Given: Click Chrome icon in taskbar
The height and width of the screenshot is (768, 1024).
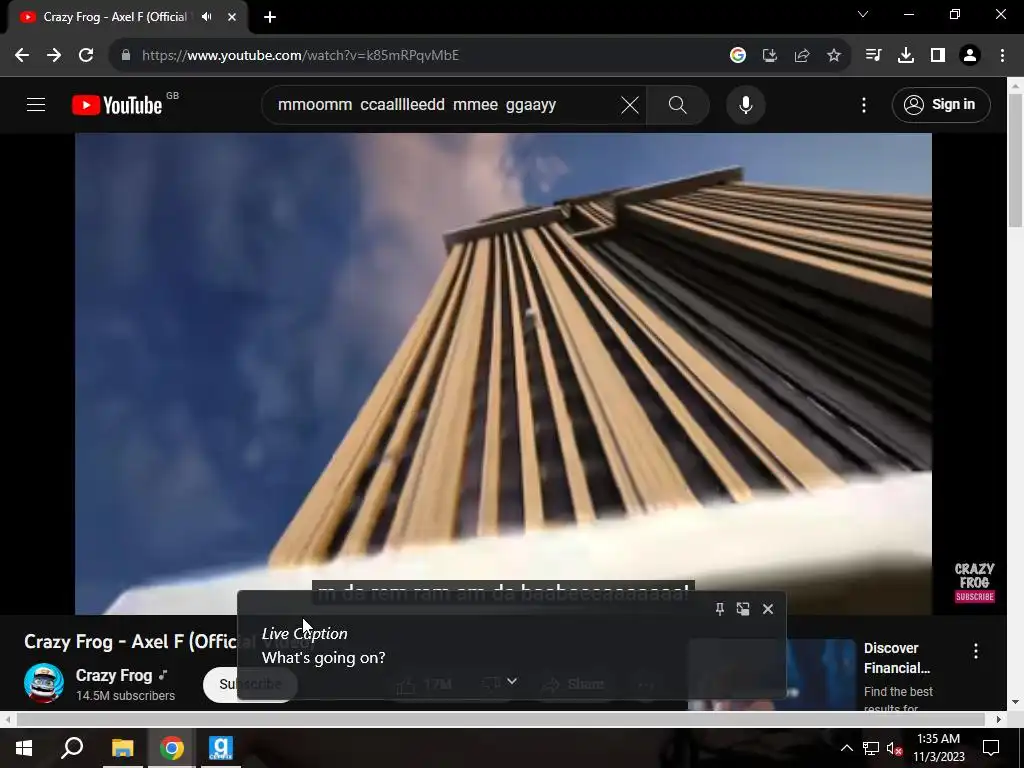Looking at the screenshot, I should tap(172, 748).
